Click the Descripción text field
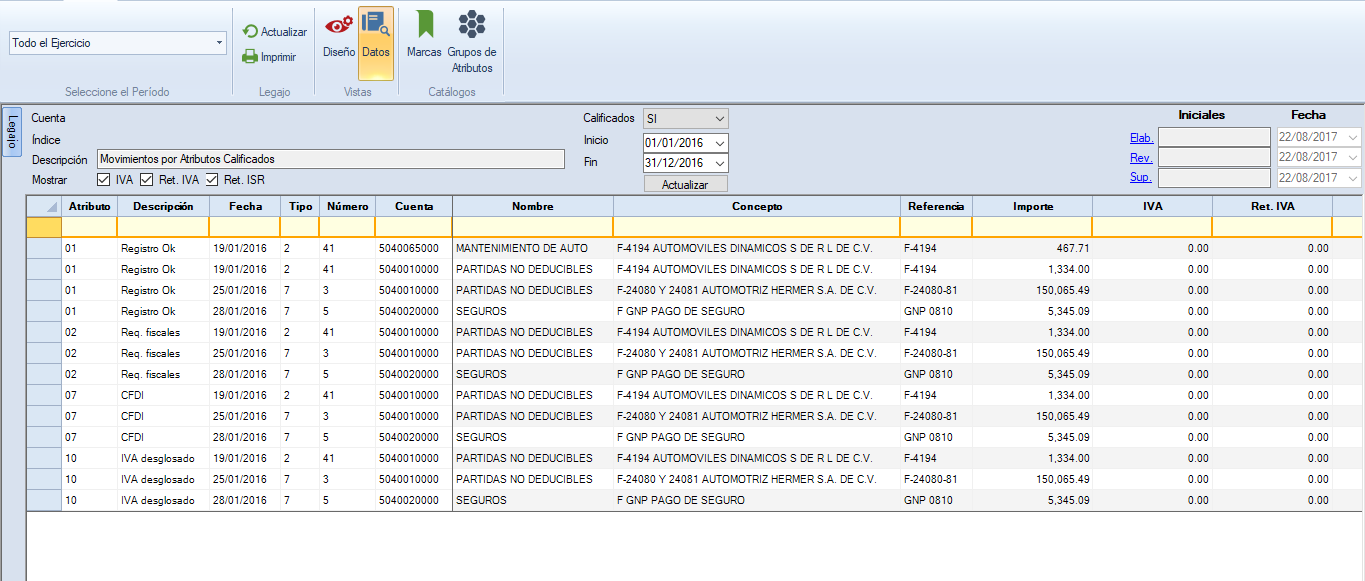The height and width of the screenshot is (581, 1365). click(330, 159)
